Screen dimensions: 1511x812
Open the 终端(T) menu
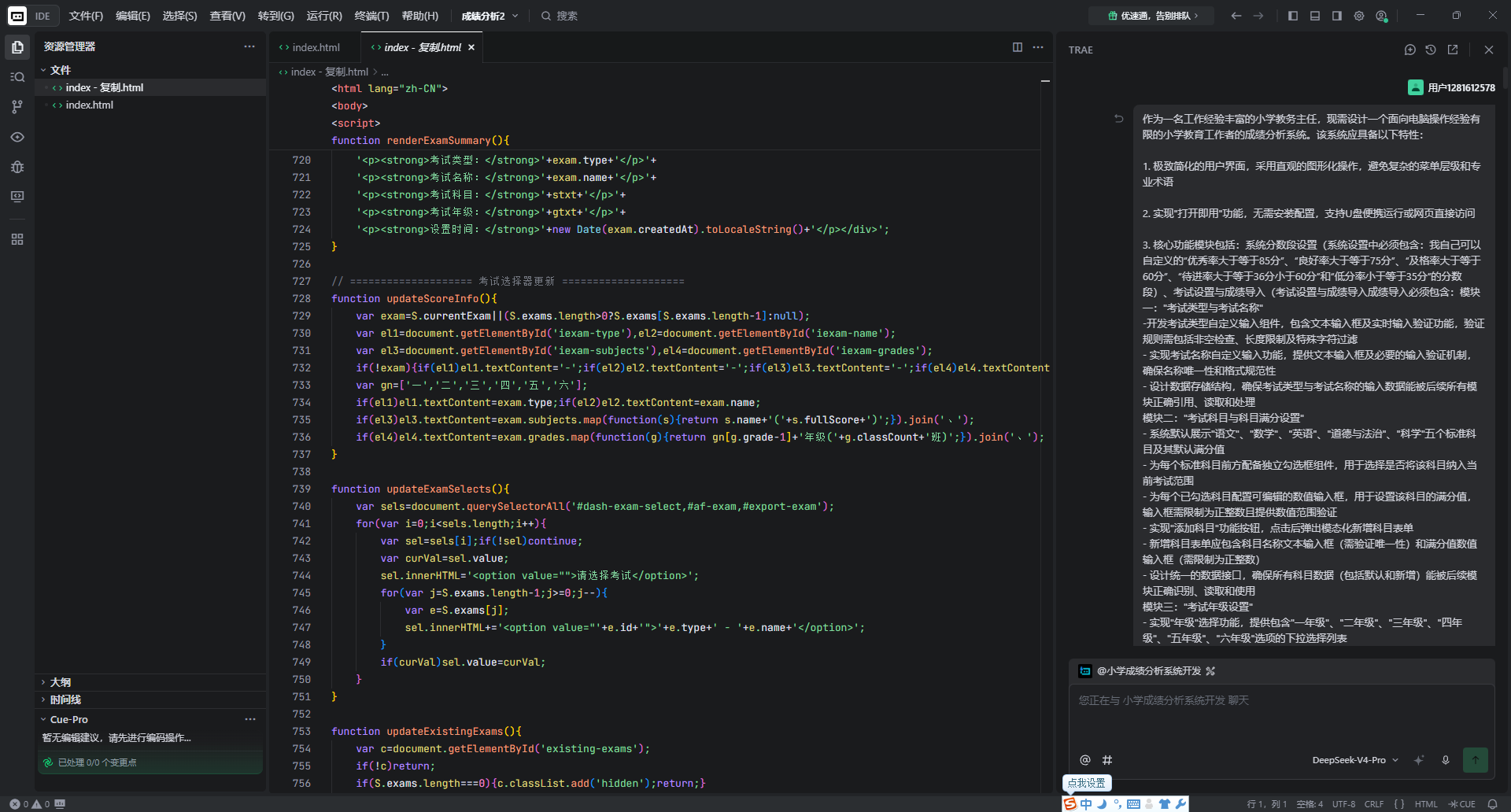(371, 16)
